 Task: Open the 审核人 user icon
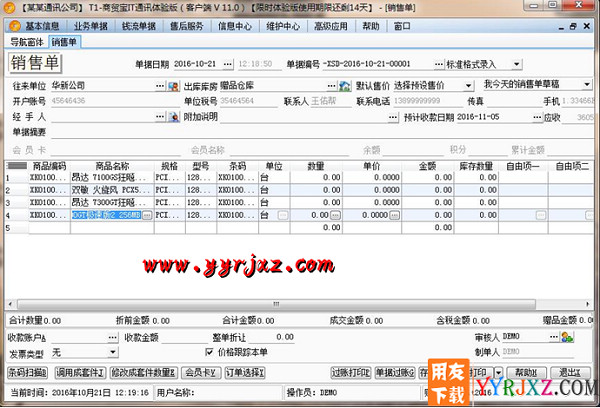(567, 337)
